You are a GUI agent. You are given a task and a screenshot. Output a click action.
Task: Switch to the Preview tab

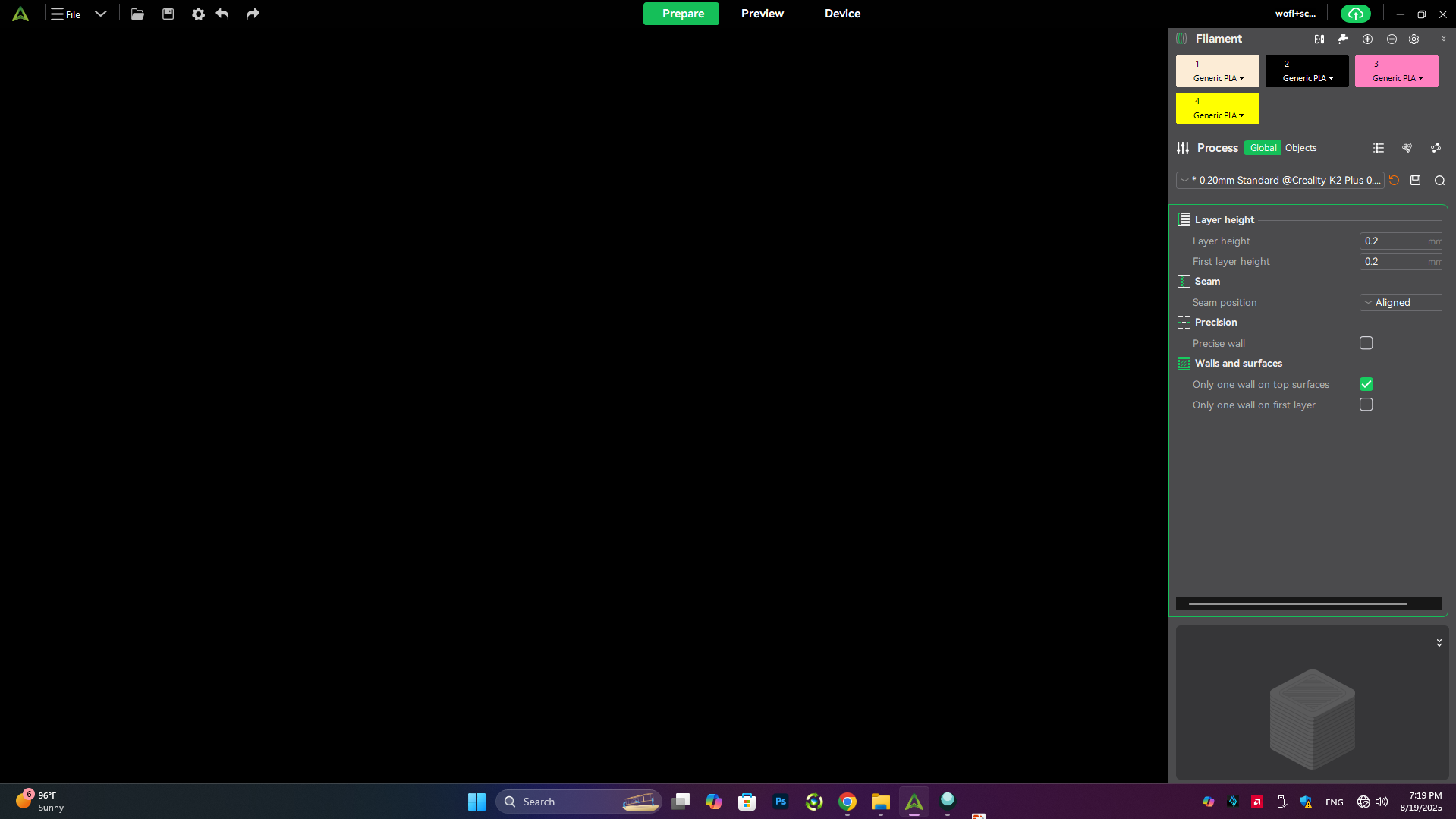[762, 14]
